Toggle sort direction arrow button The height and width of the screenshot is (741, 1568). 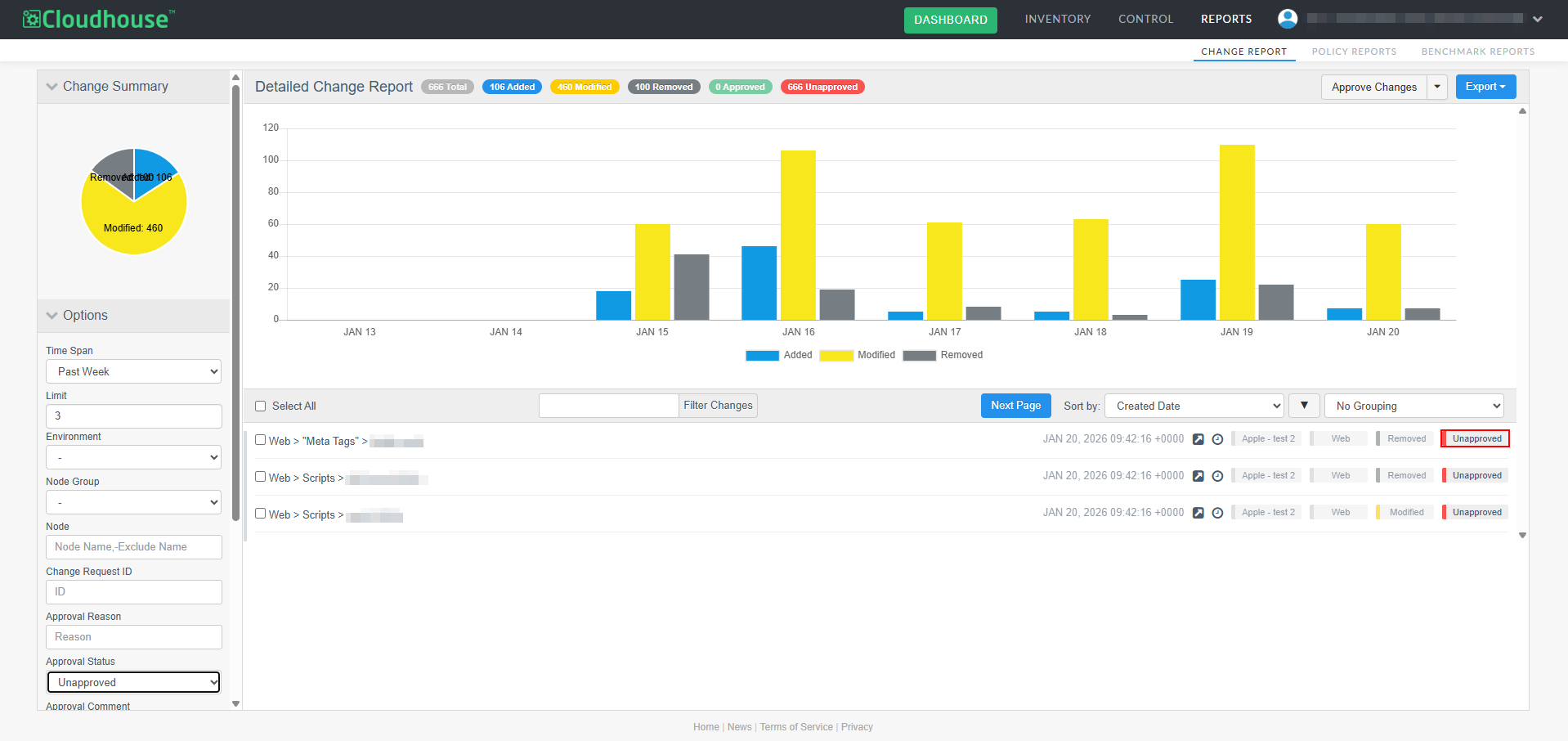coord(1304,406)
